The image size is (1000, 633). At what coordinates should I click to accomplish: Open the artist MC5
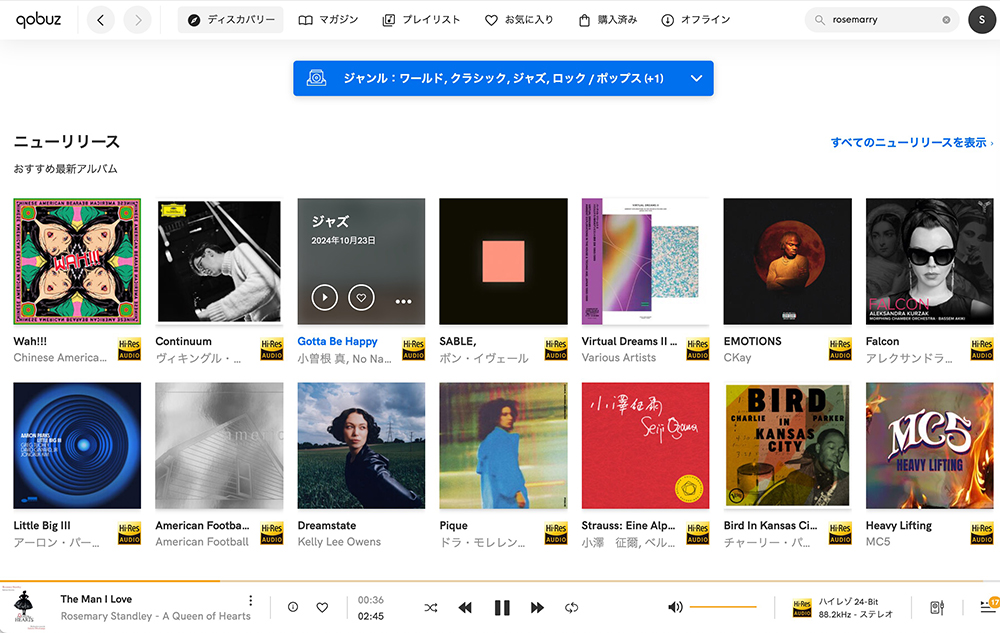click(878, 542)
